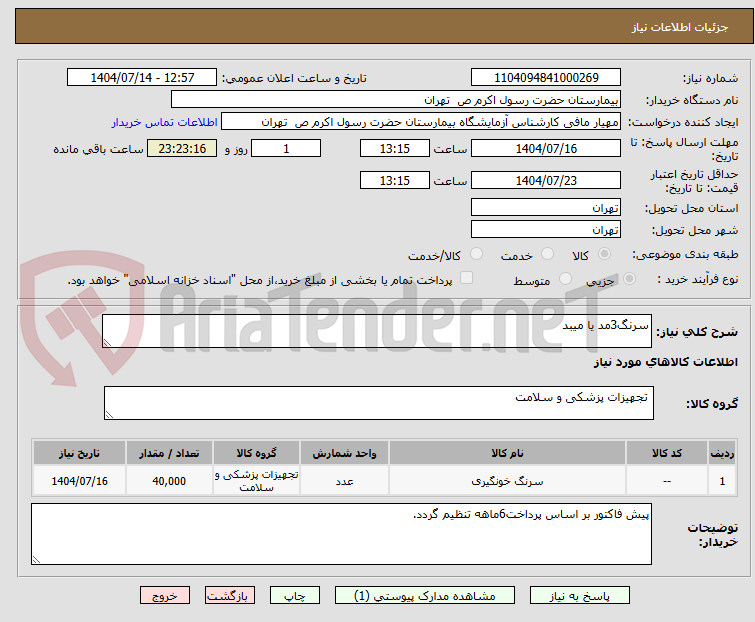Open اطلاعات تماس خریدار contact link
This screenshot has height=622, width=755.
pos(165,122)
